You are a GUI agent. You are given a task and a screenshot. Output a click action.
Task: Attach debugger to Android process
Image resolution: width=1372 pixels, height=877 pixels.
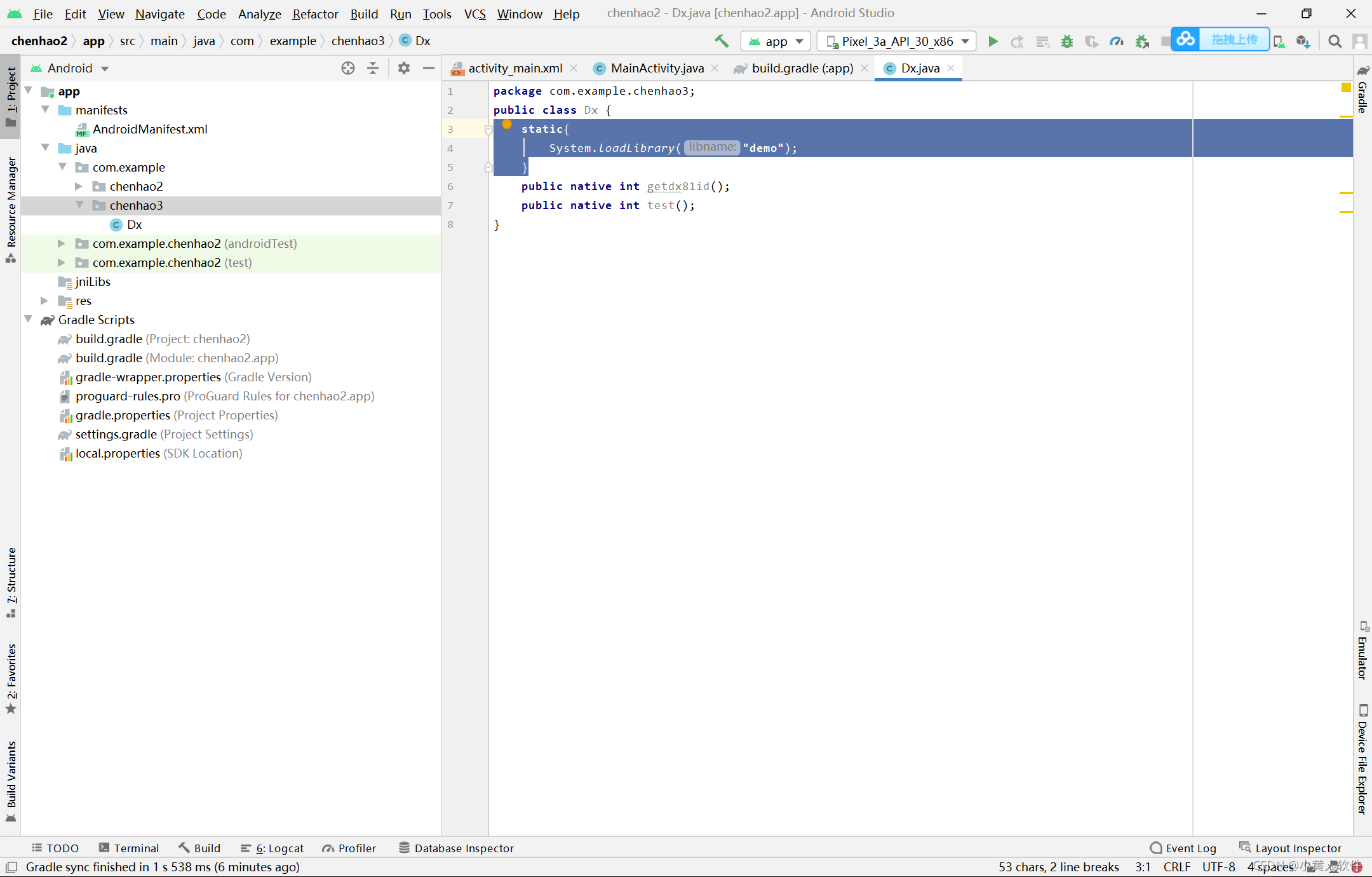point(1141,41)
